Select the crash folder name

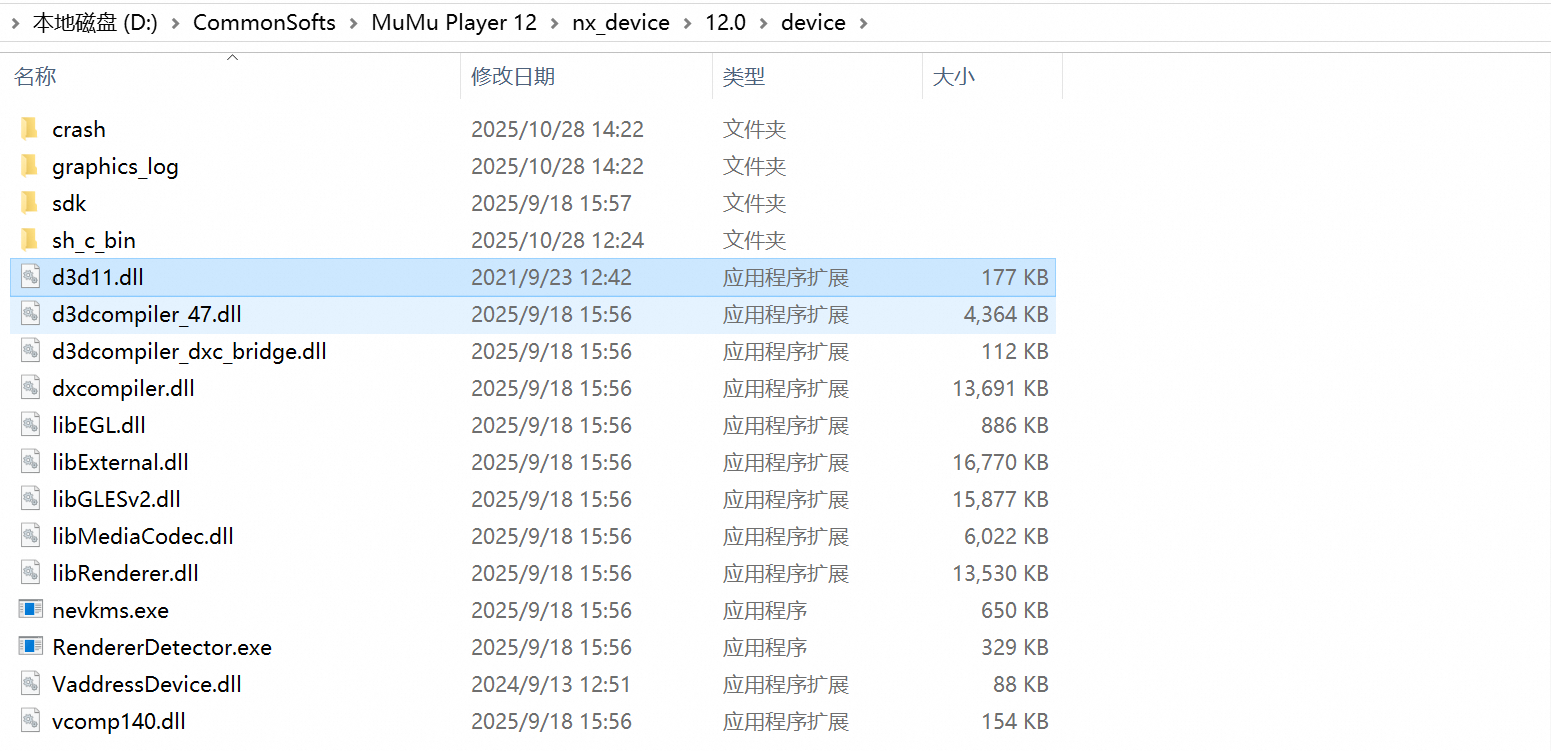[x=79, y=130]
